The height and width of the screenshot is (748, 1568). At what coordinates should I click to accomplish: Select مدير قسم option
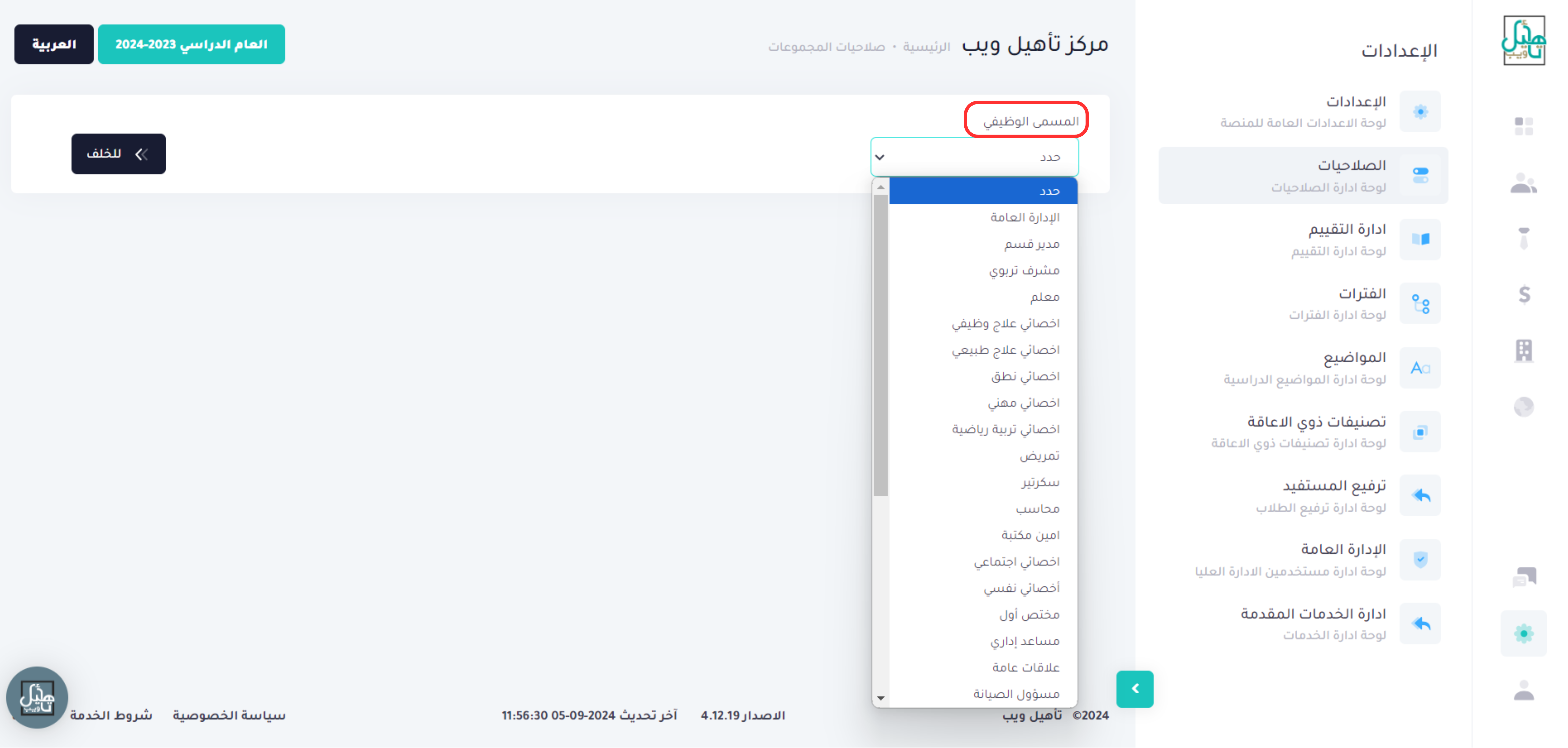pos(983,244)
